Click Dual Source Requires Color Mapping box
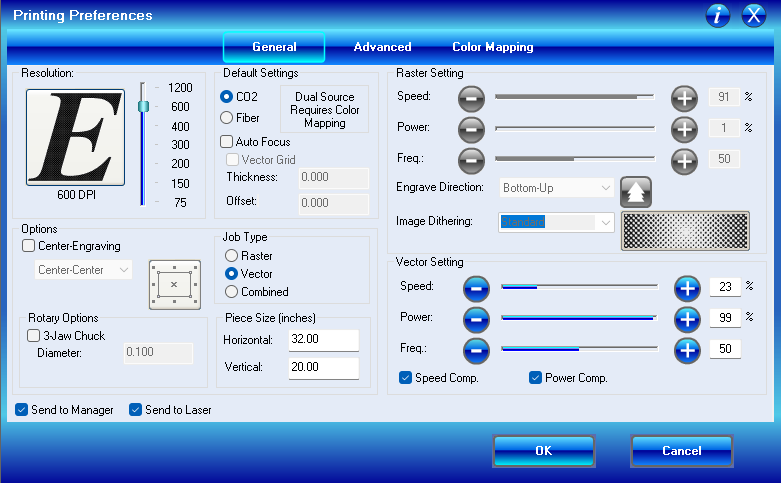The image size is (781, 483). (325, 110)
